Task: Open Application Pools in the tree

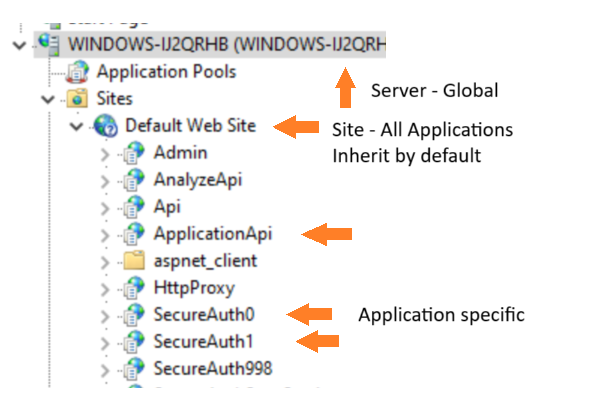Action: (166, 73)
